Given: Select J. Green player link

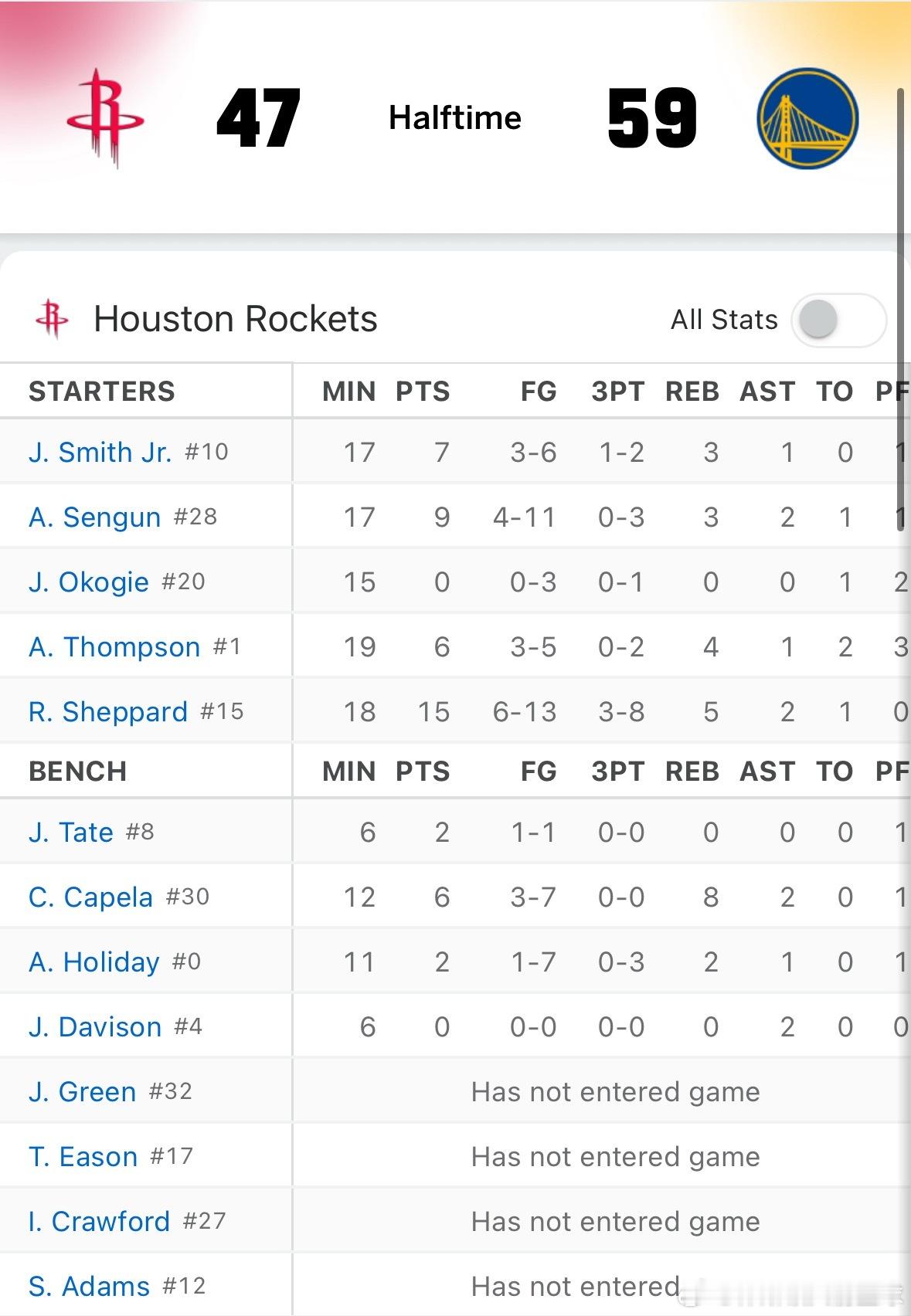Looking at the screenshot, I should [x=82, y=1092].
